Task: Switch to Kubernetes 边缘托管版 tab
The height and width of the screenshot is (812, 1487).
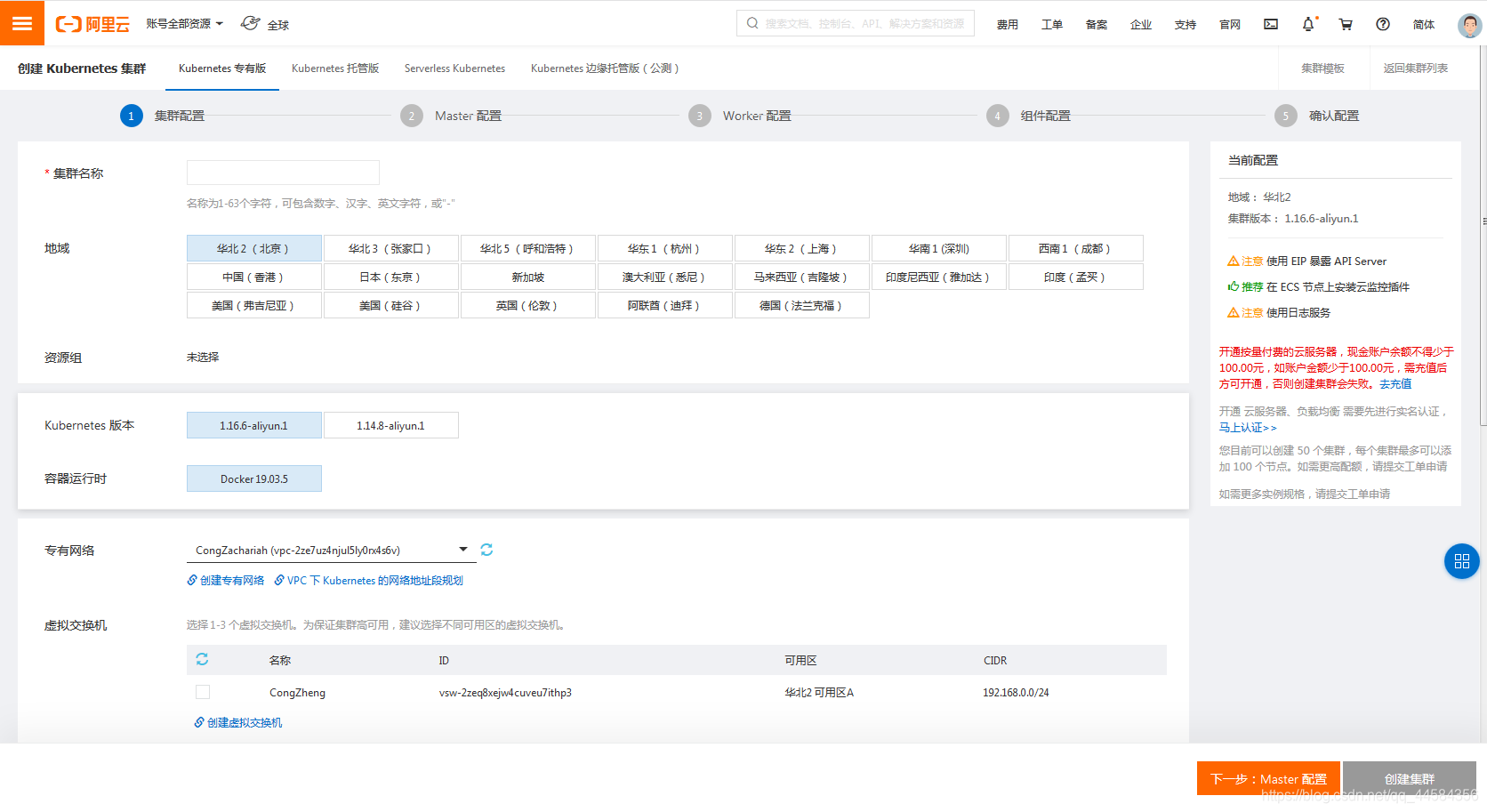Action: click(x=605, y=68)
